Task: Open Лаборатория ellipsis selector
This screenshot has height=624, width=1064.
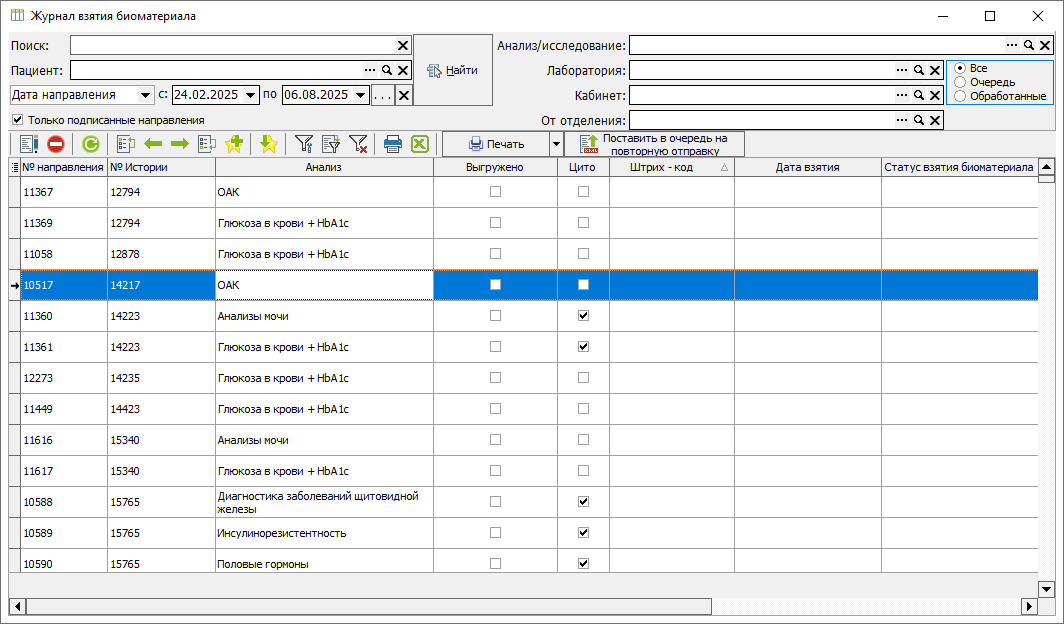Action: (x=902, y=70)
